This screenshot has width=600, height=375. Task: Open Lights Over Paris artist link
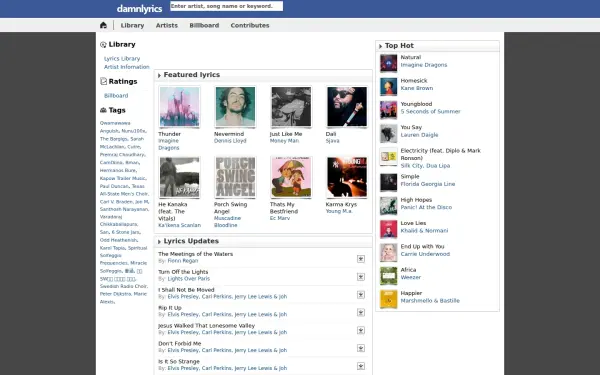(x=189, y=279)
